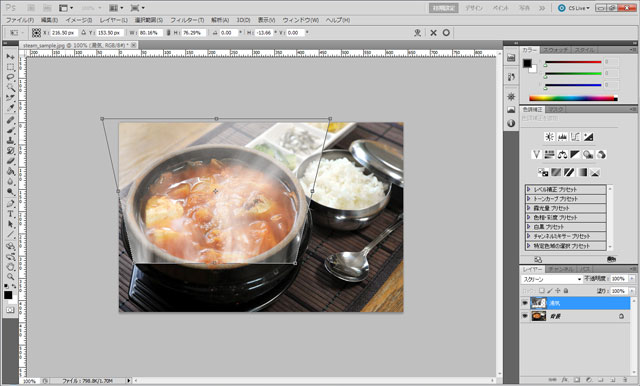
Task: Select the Brush tool
Action: pyautogui.click(x=11, y=131)
